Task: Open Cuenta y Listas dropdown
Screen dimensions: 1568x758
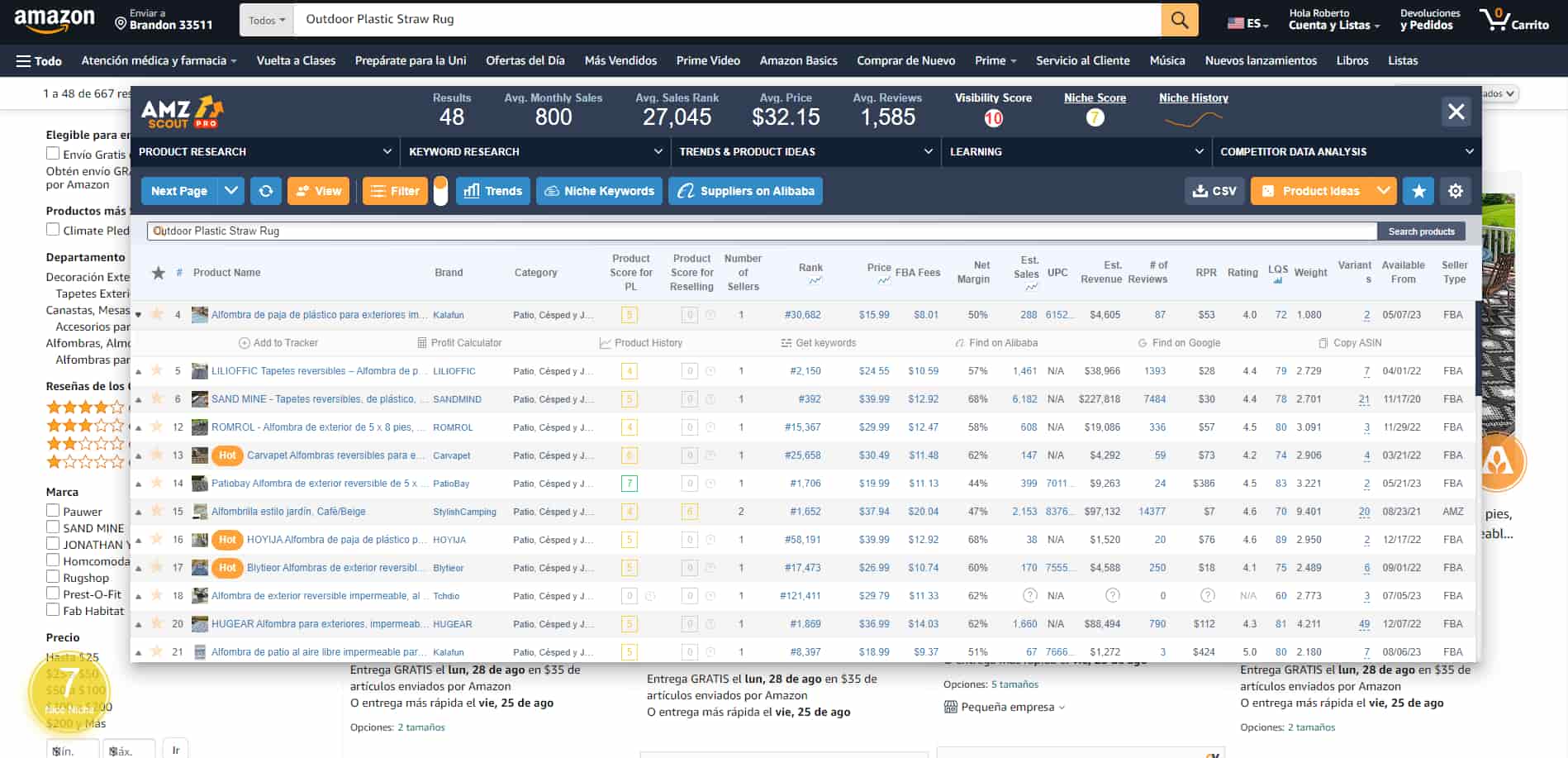Action: click(x=1333, y=20)
